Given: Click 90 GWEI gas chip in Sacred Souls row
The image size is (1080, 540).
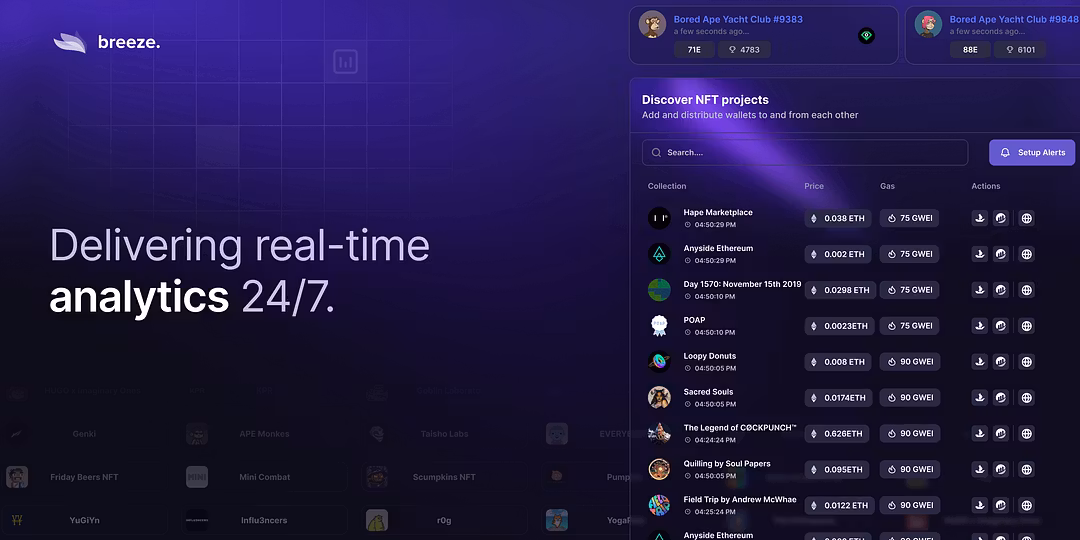Looking at the screenshot, I should pos(909,397).
